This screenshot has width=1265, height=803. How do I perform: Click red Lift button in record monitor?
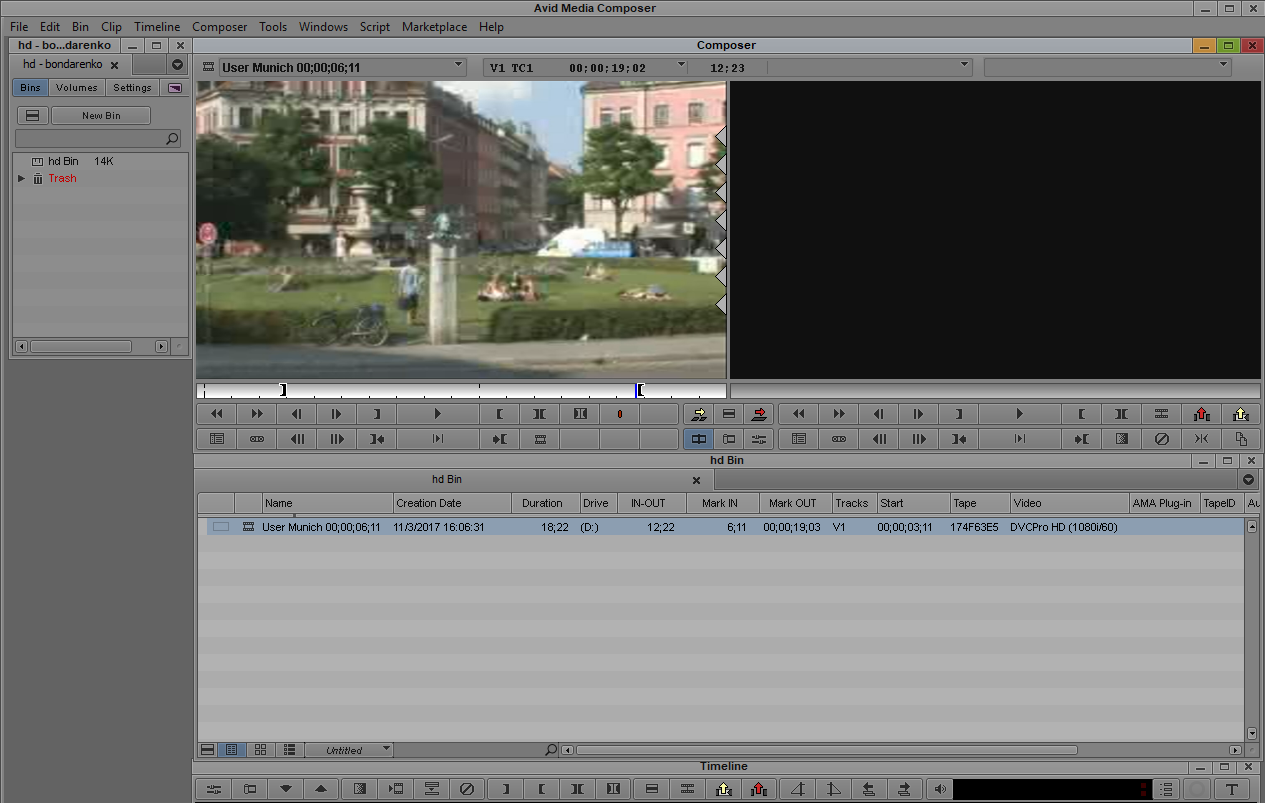point(1201,414)
